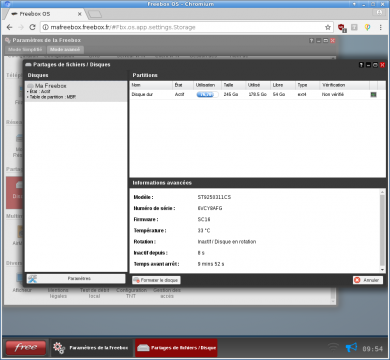Click the Formater le disque button
Image resolution: width=390 pixels, height=360 pixels.
coord(156,280)
